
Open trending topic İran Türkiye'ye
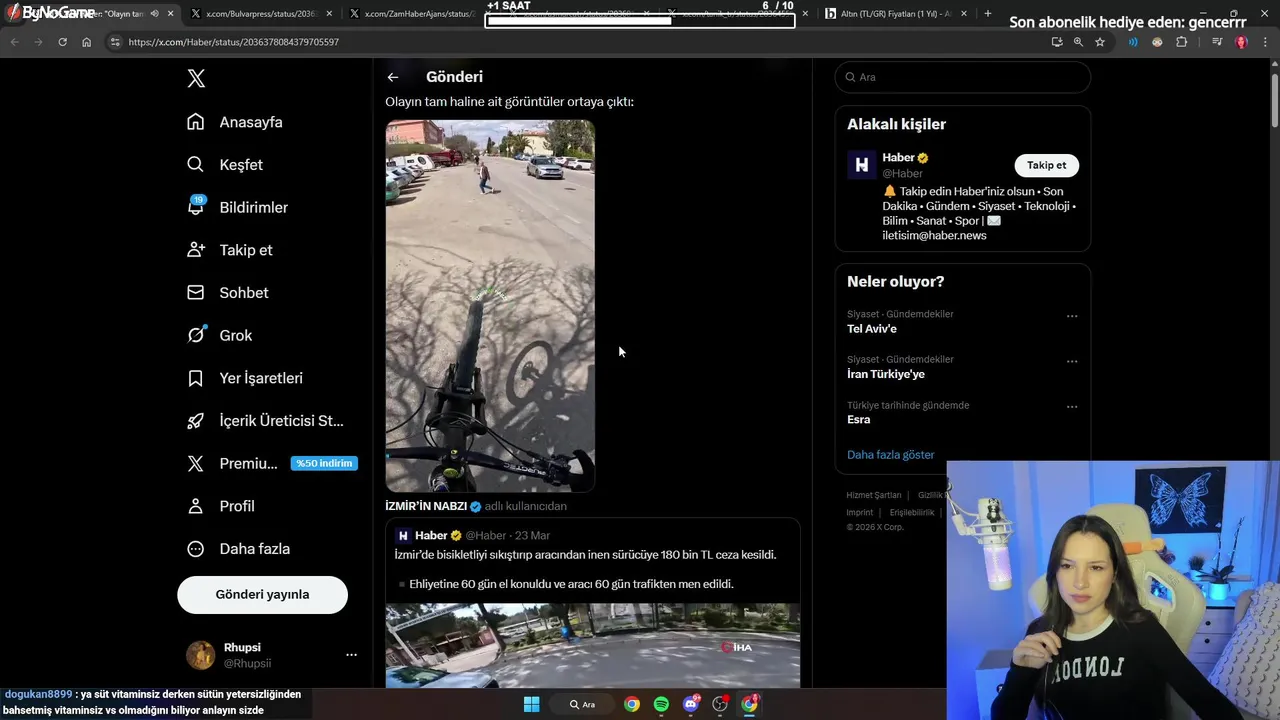886,374
